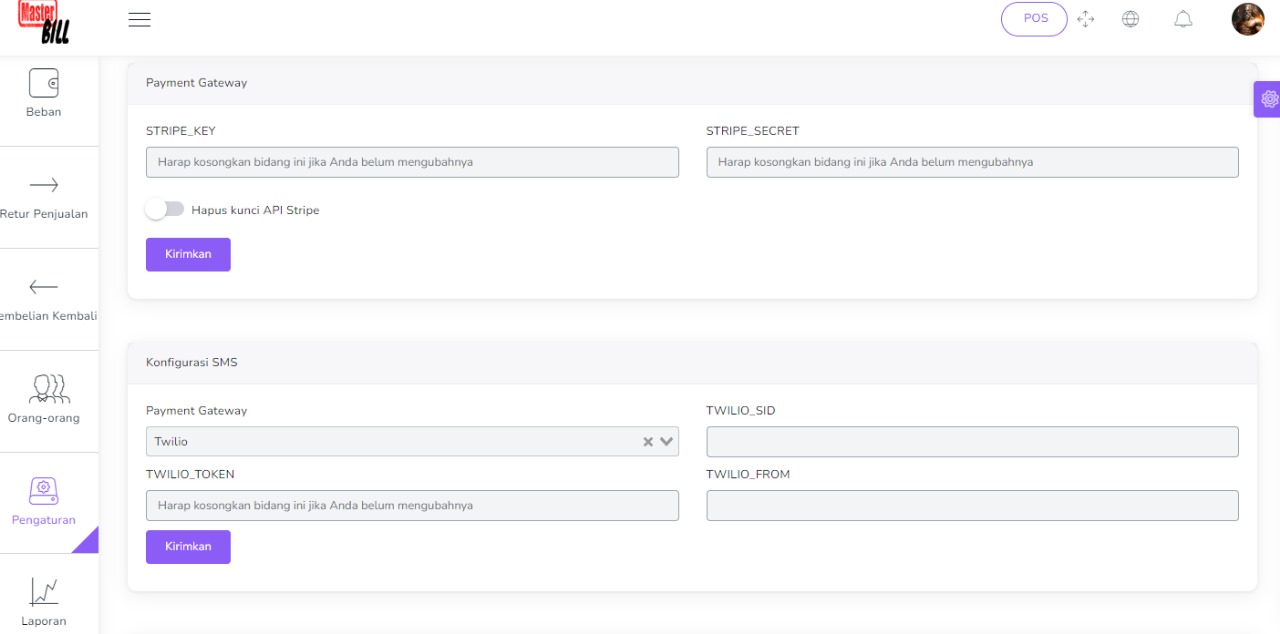Clear the Twilio selection with X
Viewport: 1280px width, 634px height.
tap(648, 442)
